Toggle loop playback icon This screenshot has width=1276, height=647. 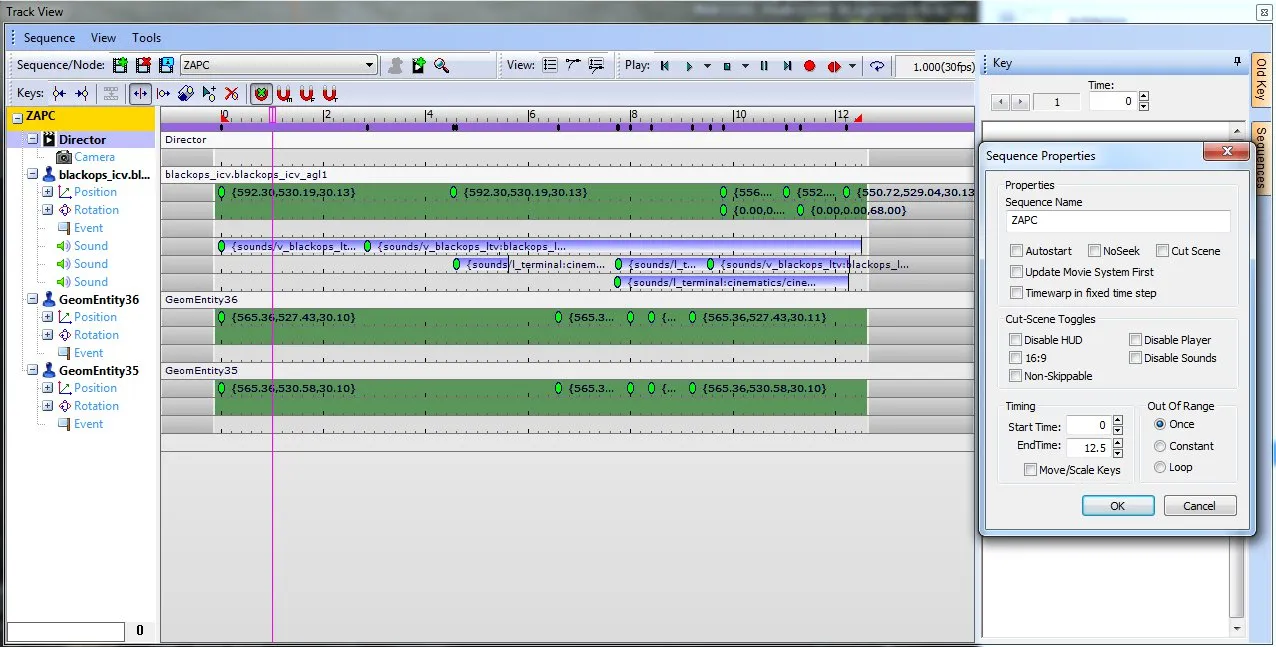[x=877, y=66]
